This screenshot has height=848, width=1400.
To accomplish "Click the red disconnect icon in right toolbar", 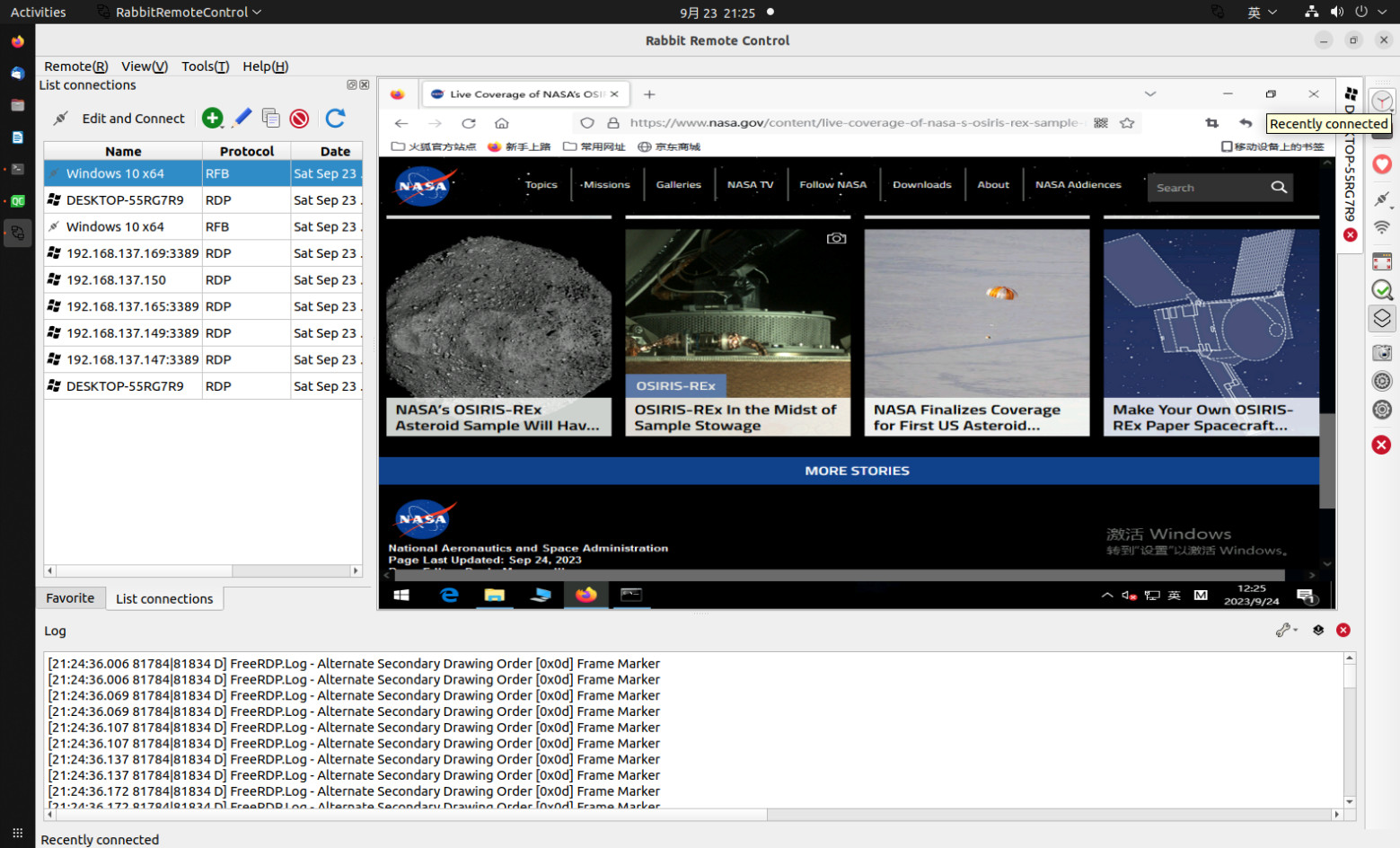I will [x=1382, y=445].
